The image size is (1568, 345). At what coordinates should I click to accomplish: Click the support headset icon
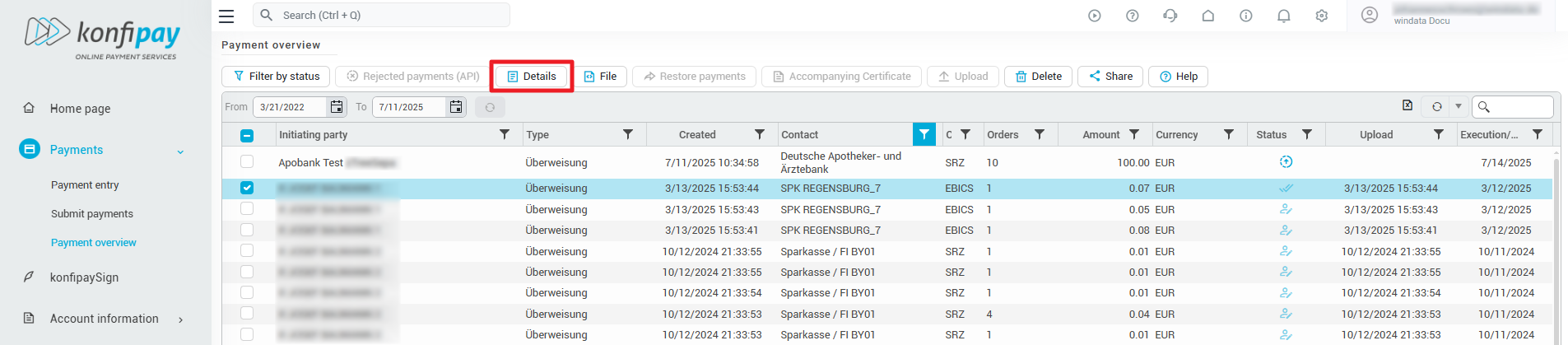1170,16
